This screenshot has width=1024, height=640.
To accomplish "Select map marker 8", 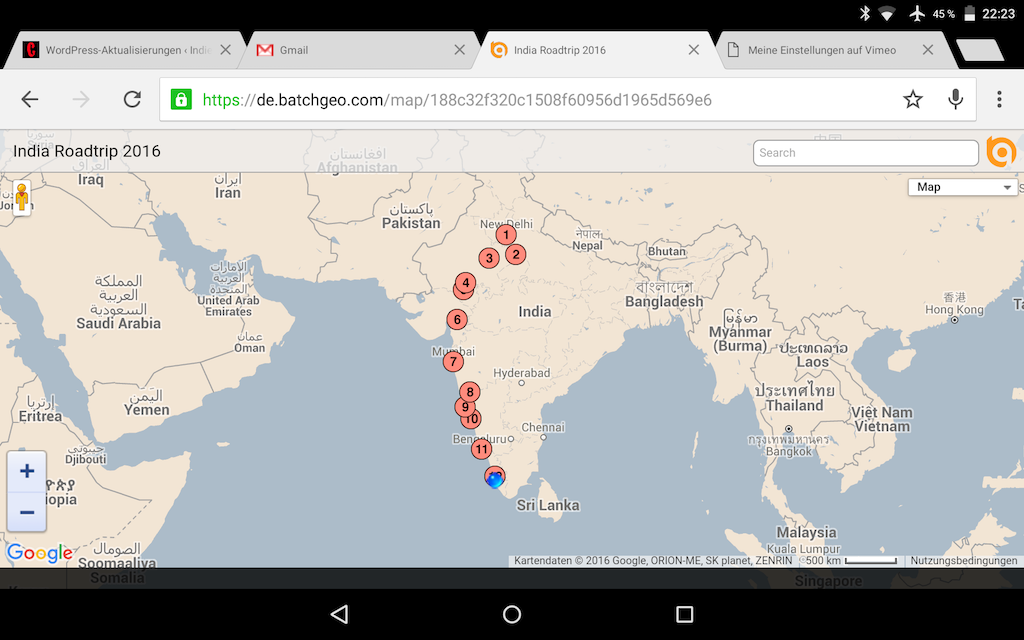I will (470, 392).
